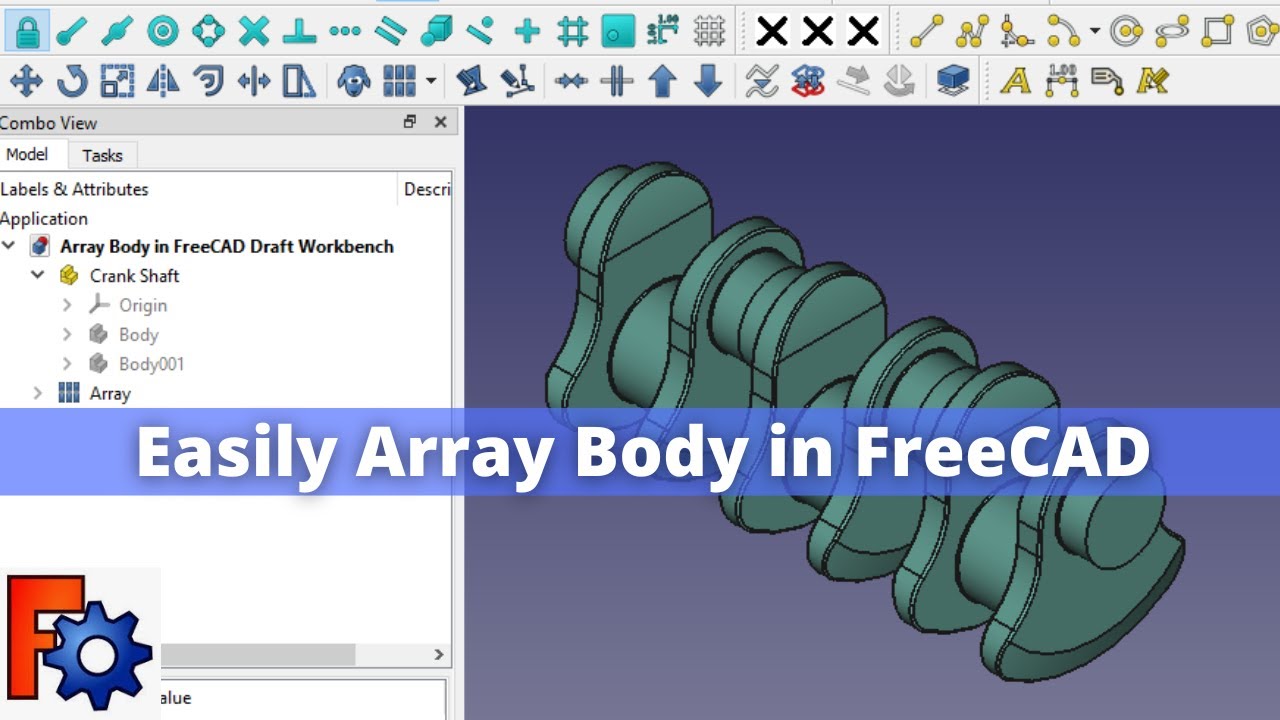
Task: Toggle snap to parallel
Action: [x=390, y=31]
